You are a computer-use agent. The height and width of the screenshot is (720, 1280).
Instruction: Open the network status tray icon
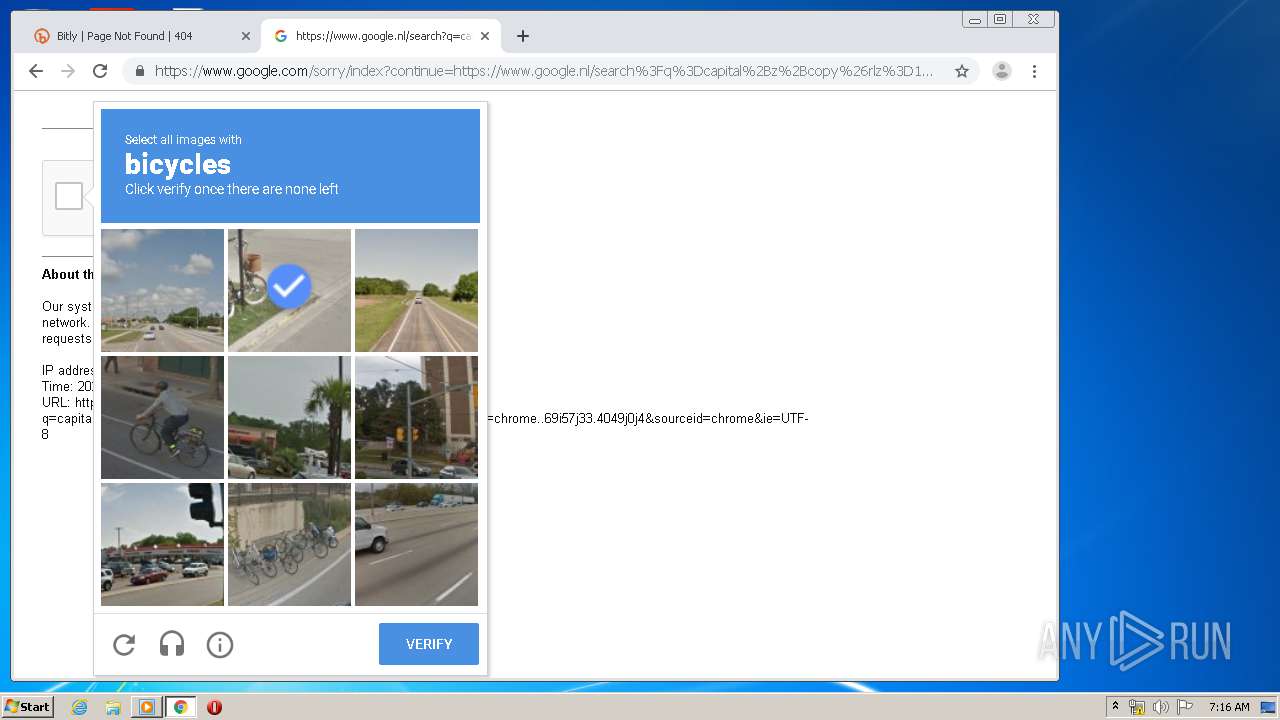click(1137, 707)
